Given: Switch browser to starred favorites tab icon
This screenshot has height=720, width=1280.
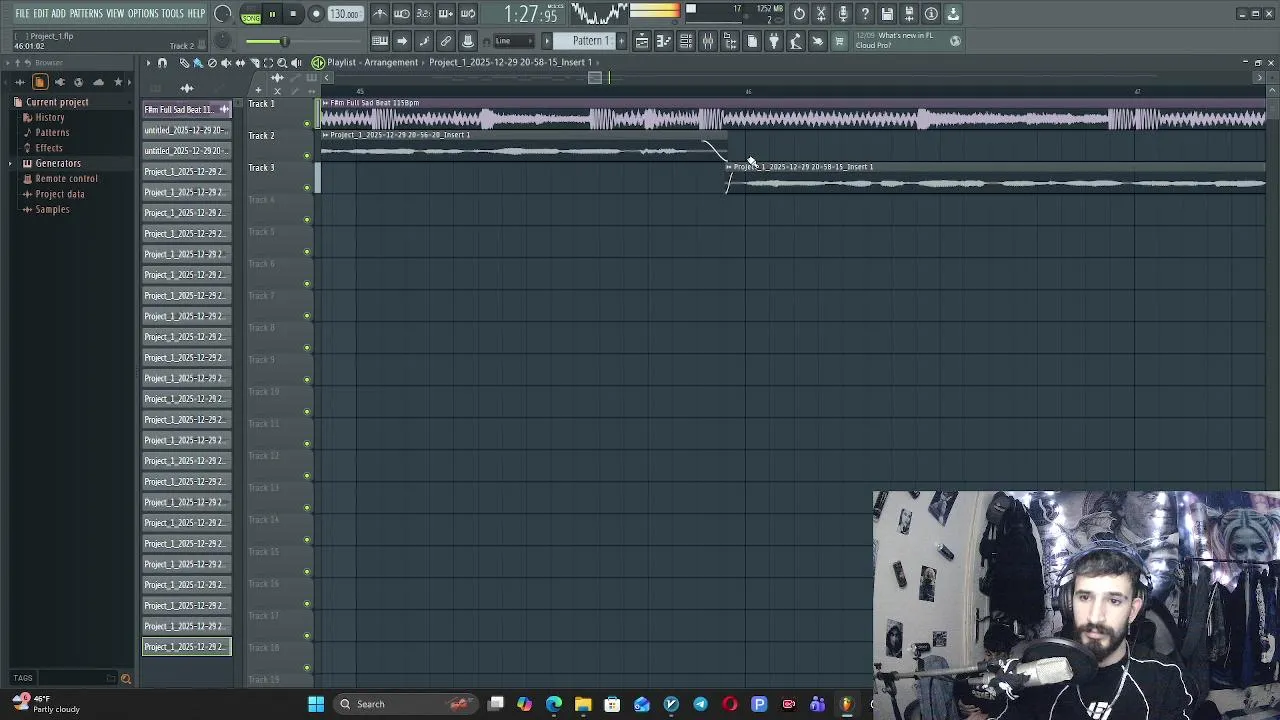Looking at the screenshot, I should [118, 82].
